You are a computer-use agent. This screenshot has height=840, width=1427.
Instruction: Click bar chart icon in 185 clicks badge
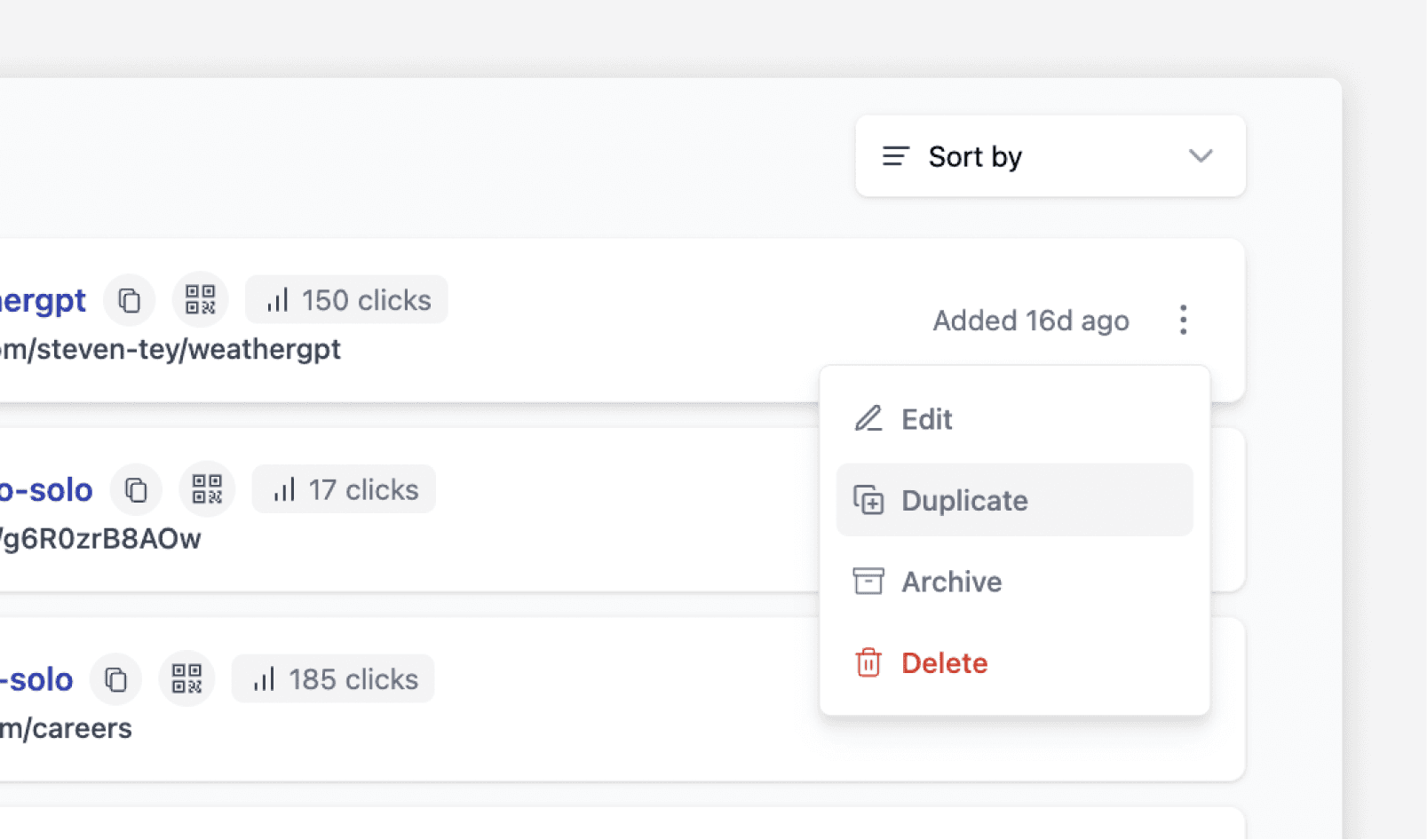pos(265,679)
